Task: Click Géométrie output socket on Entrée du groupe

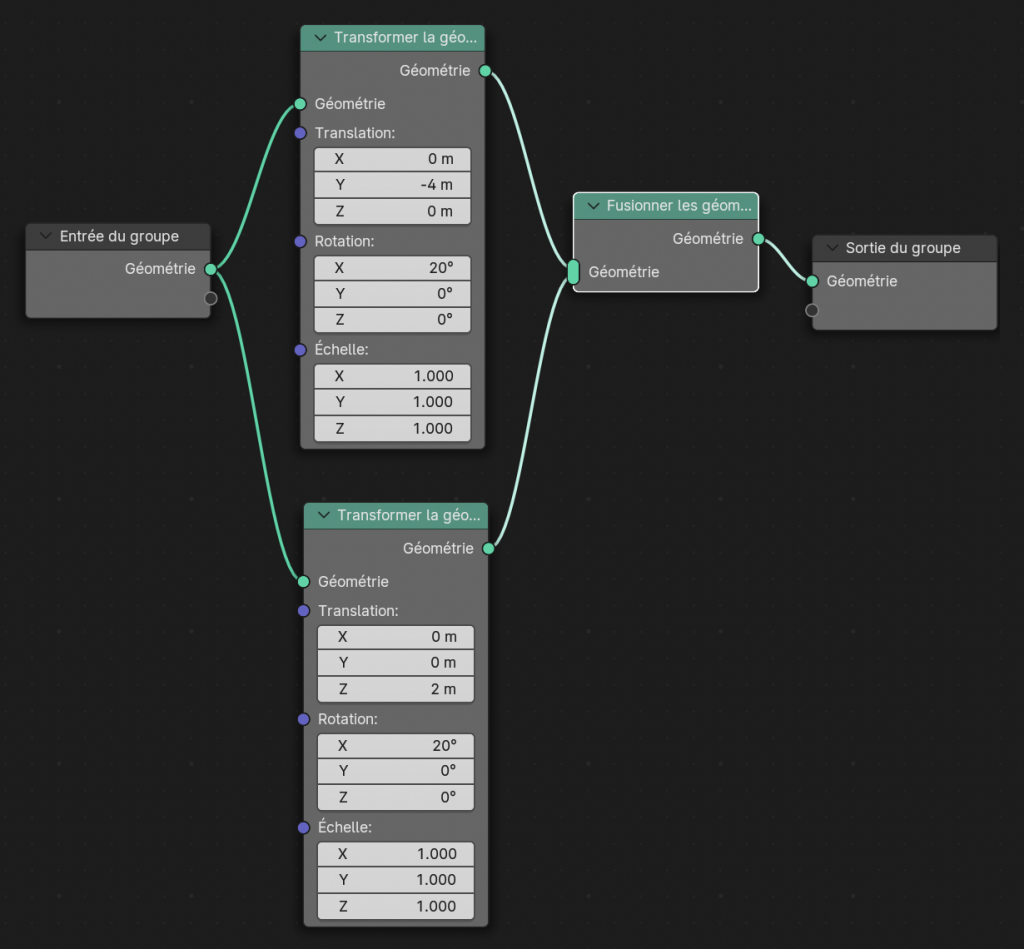Action: pyautogui.click(x=210, y=269)
